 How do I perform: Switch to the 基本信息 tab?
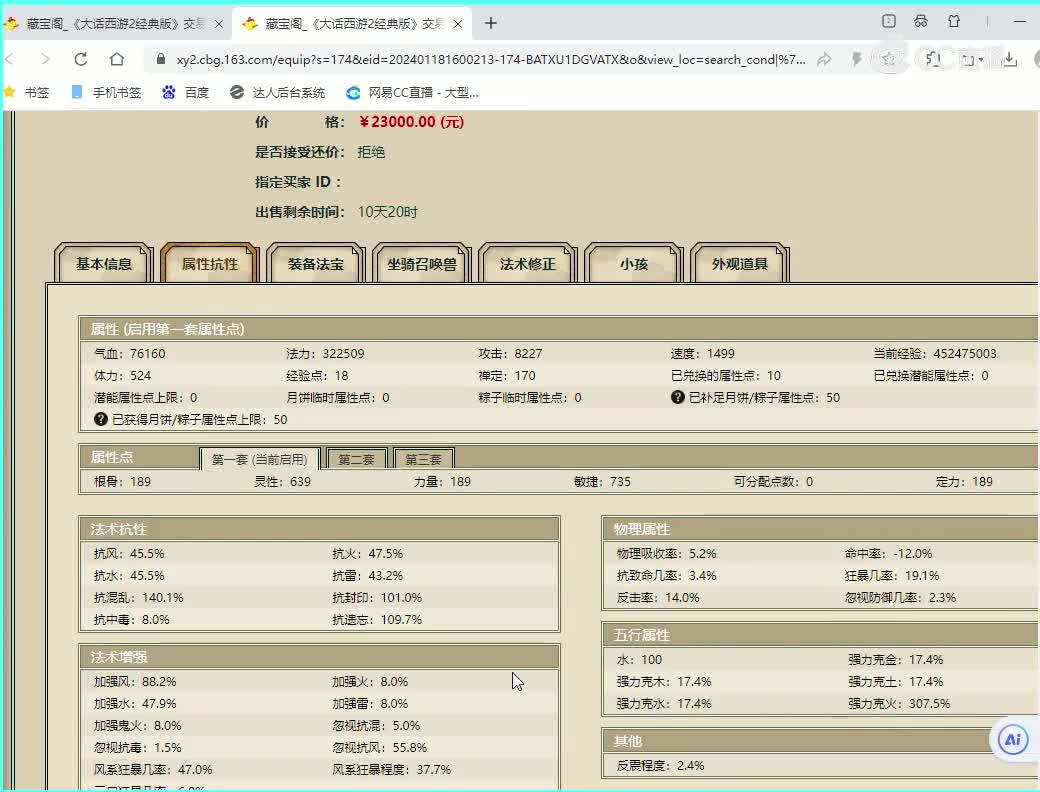[x=103, y=263]
